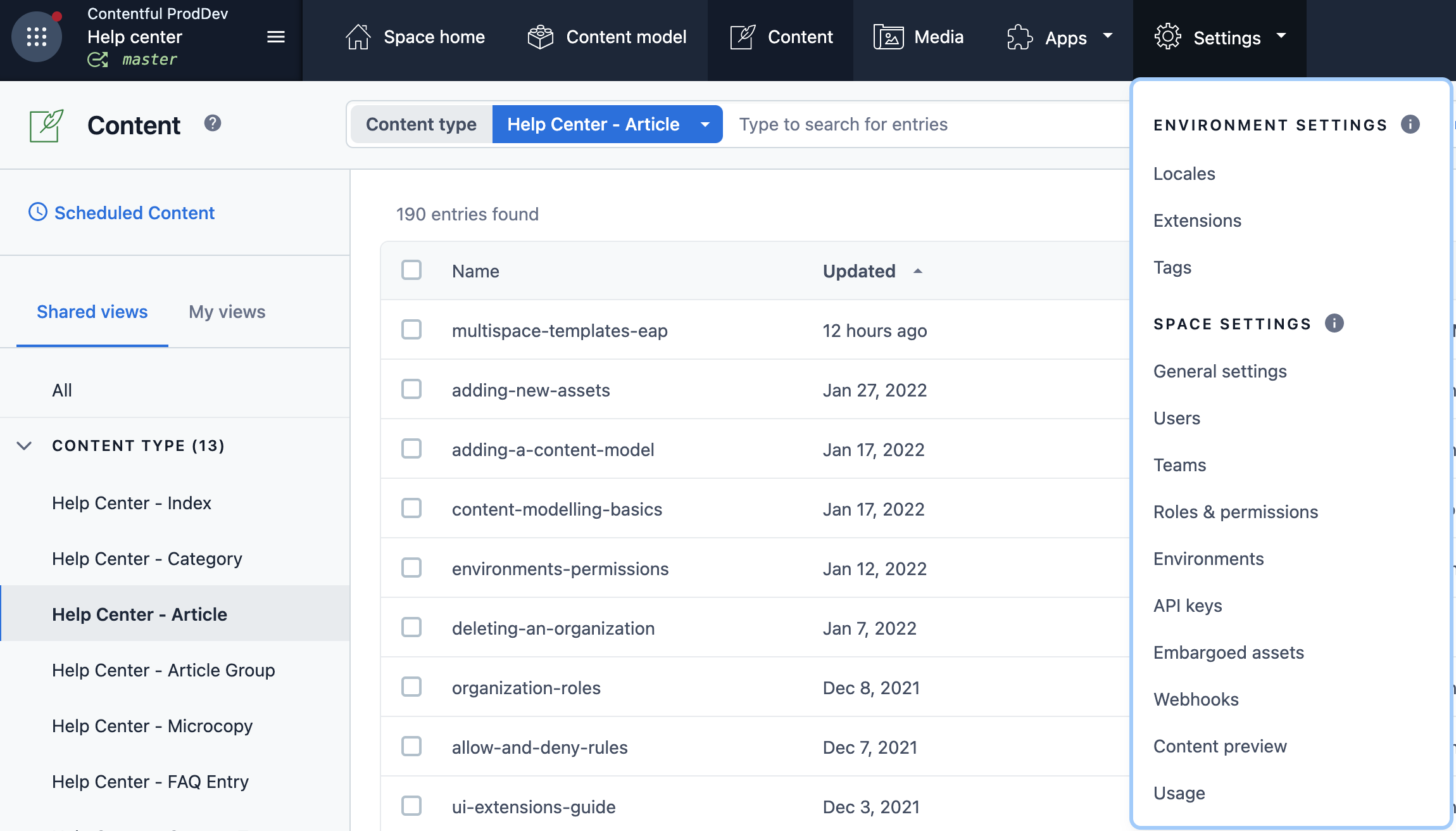Select the adding-a-content-model entry checkbox
The height and width of the screenshot is (831, 1456).
[x=411, y=448]
